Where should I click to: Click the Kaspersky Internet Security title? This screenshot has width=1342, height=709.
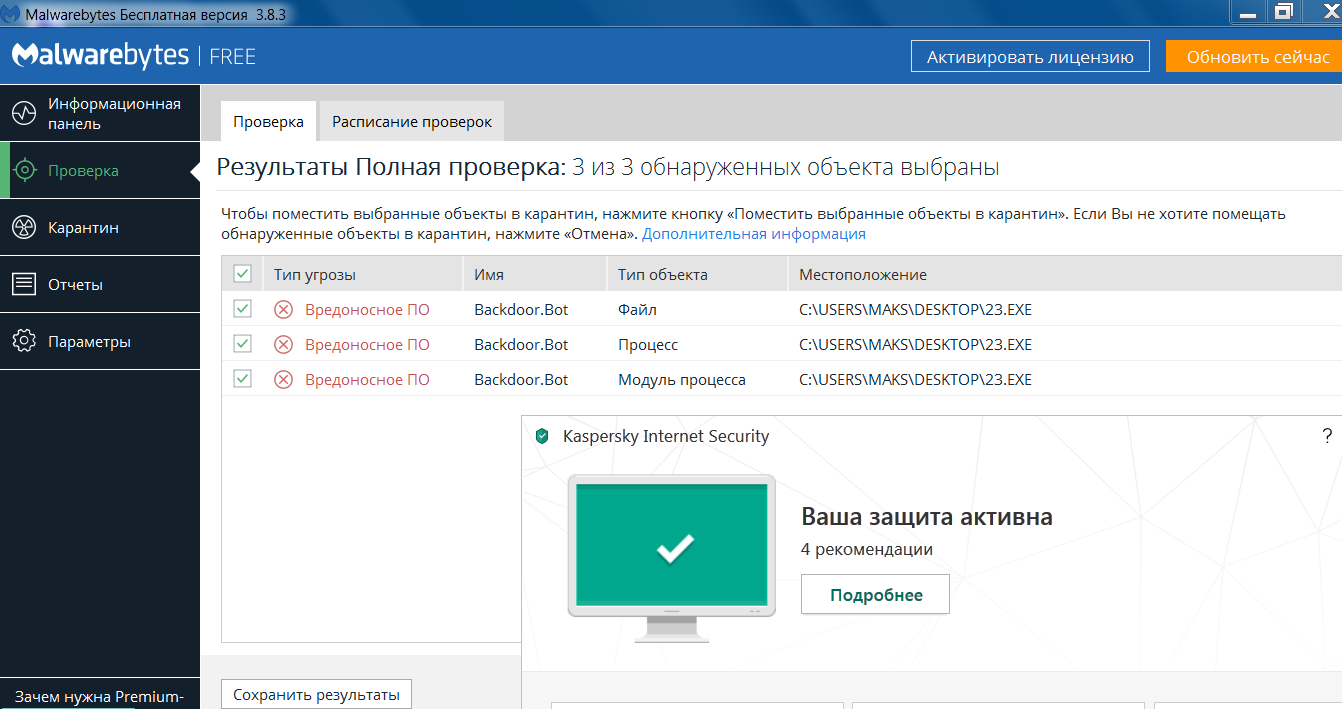pos(666,436)
